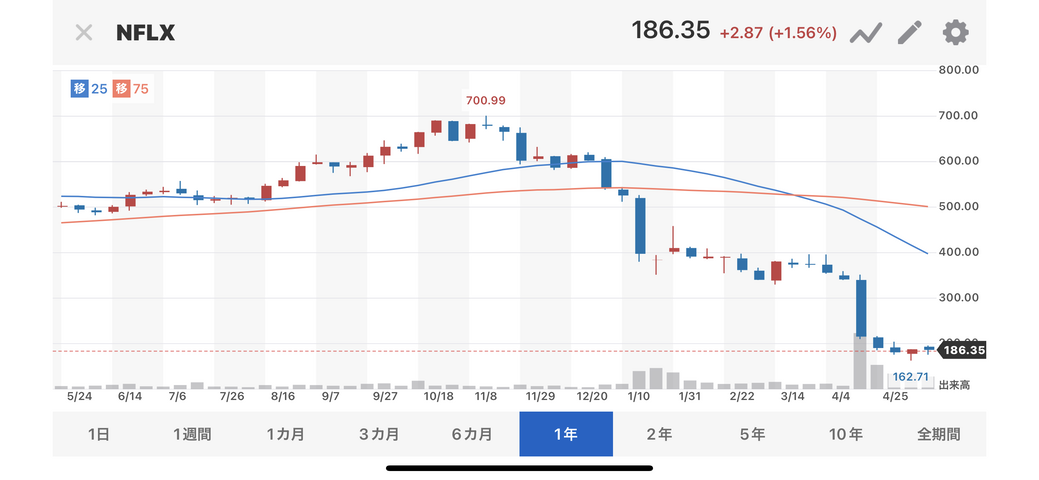Select the 1年 time range
1039x480 pixels.
click(x=566, y=434)
